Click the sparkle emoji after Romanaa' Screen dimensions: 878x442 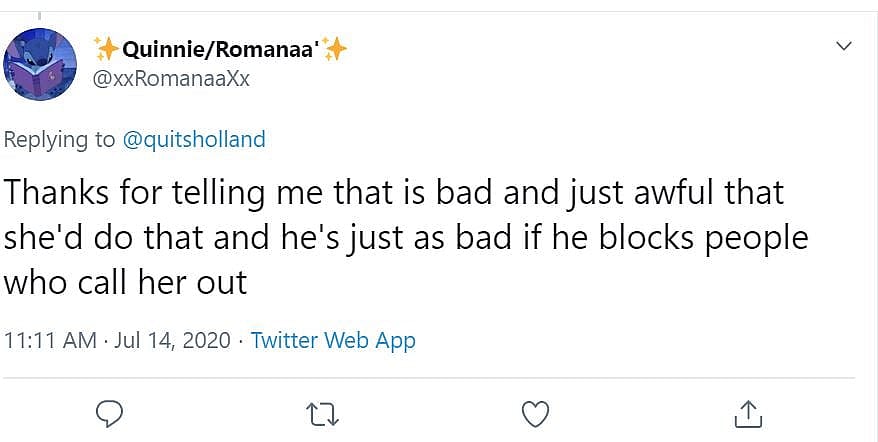click(337, 48)
